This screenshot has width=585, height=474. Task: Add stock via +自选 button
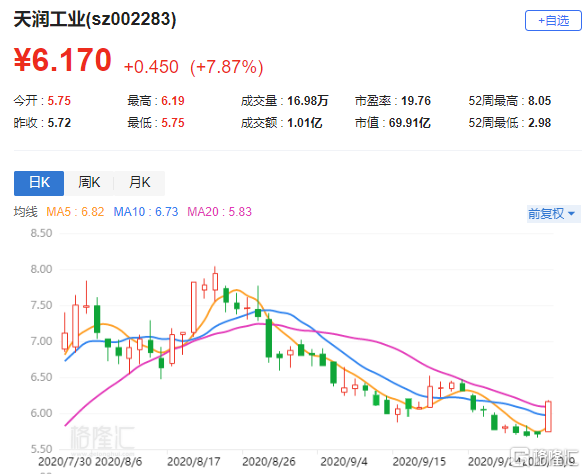(553, 21)
